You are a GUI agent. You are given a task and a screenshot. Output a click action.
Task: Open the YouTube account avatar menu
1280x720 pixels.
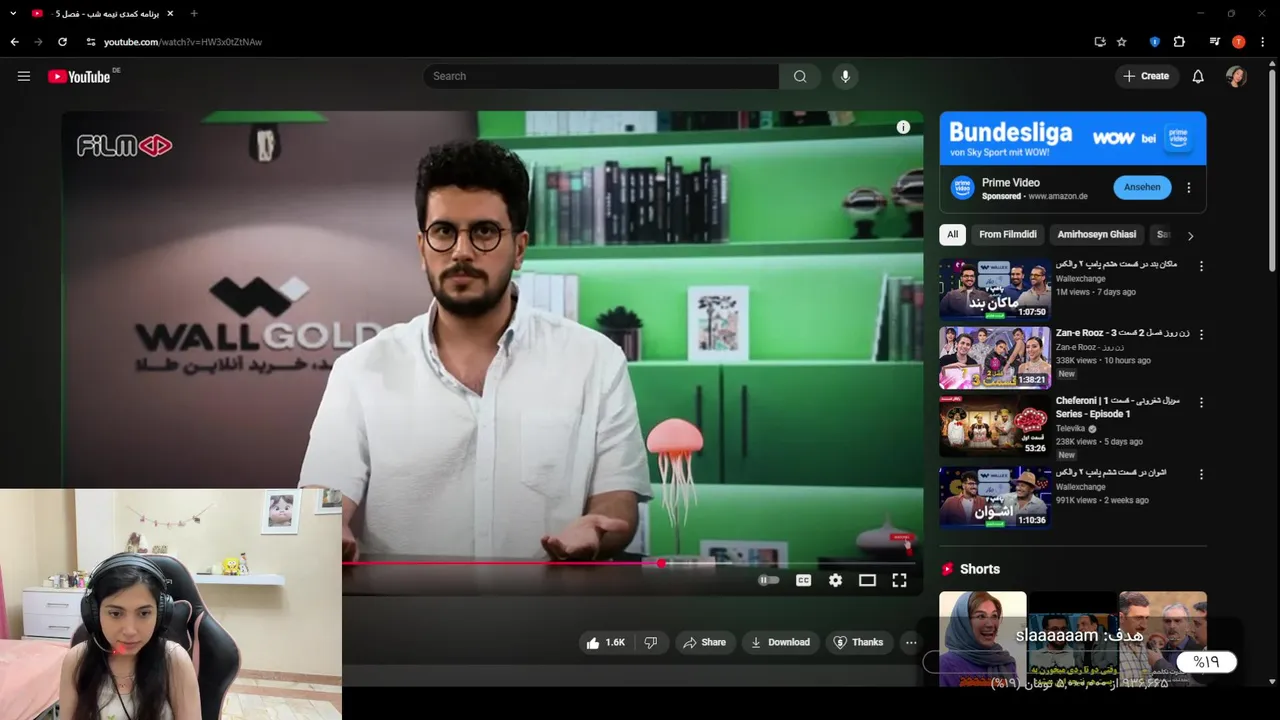[x=1237, y=76]
